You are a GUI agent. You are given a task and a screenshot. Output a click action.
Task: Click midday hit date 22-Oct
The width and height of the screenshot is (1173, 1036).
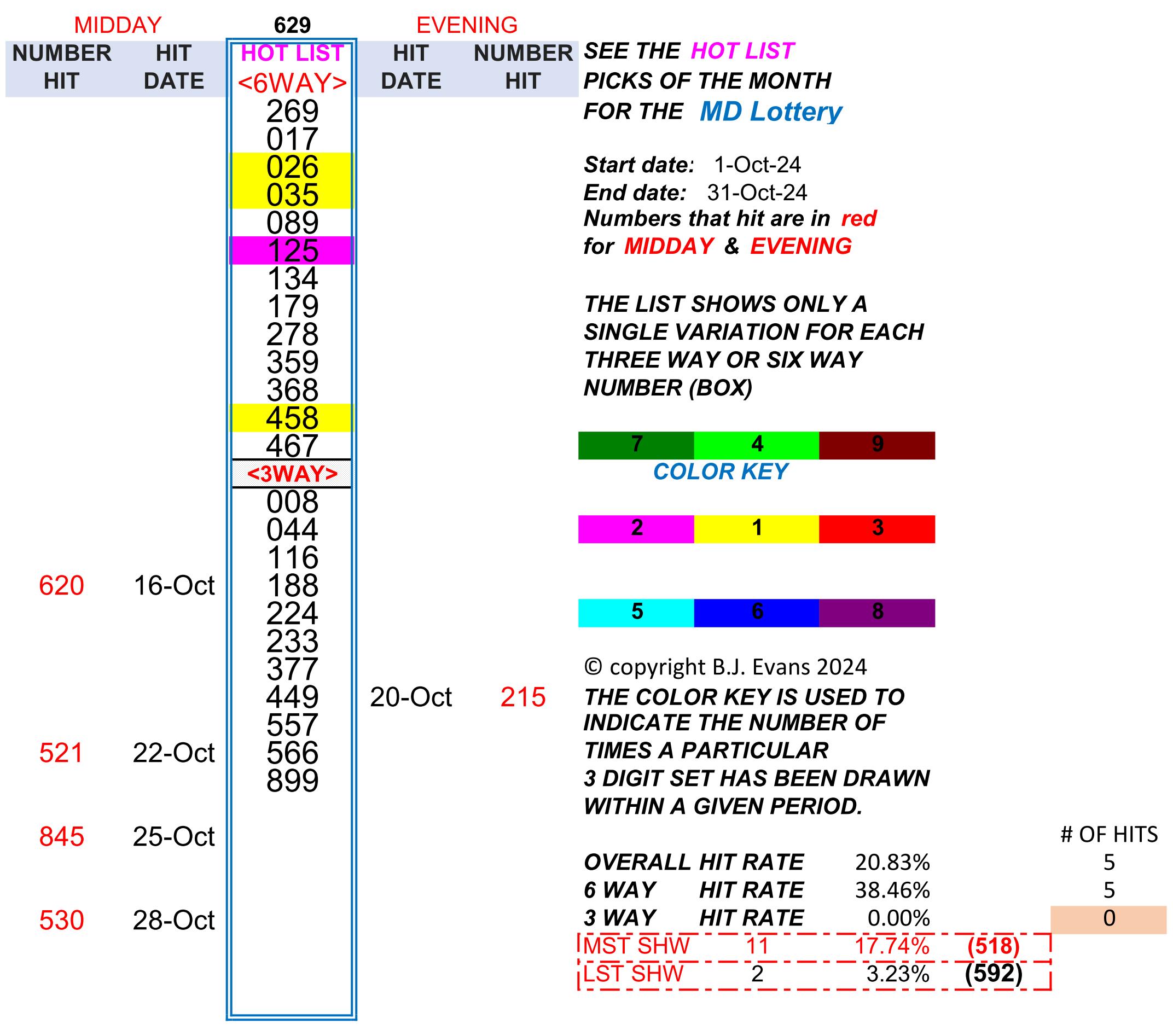pos(174,753)
